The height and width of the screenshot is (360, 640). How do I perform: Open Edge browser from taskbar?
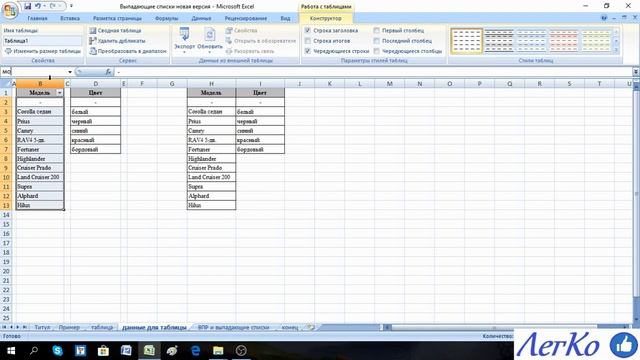click(x=196, y=351)
